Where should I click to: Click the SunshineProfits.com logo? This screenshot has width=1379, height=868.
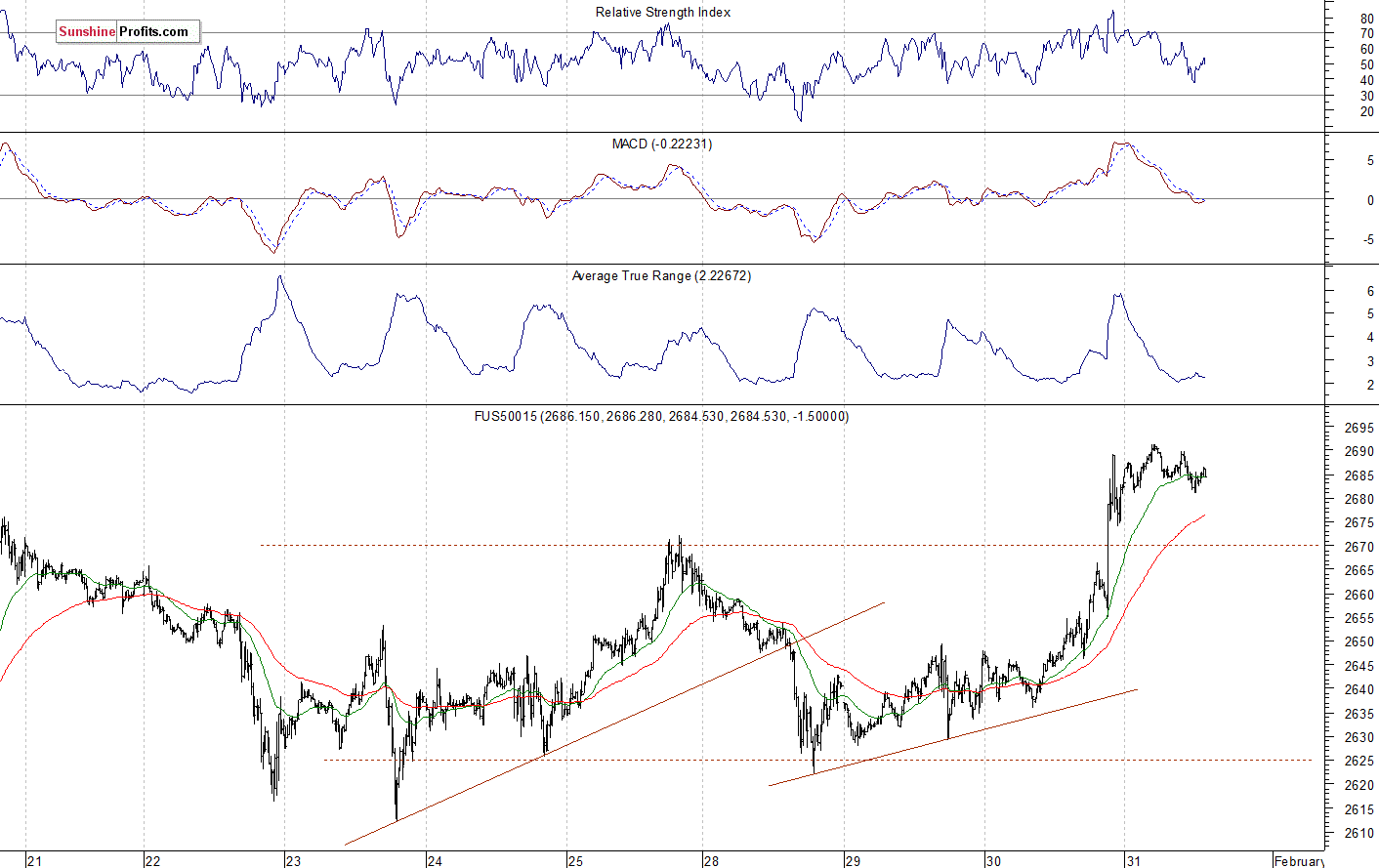click(x=128, y=31)
